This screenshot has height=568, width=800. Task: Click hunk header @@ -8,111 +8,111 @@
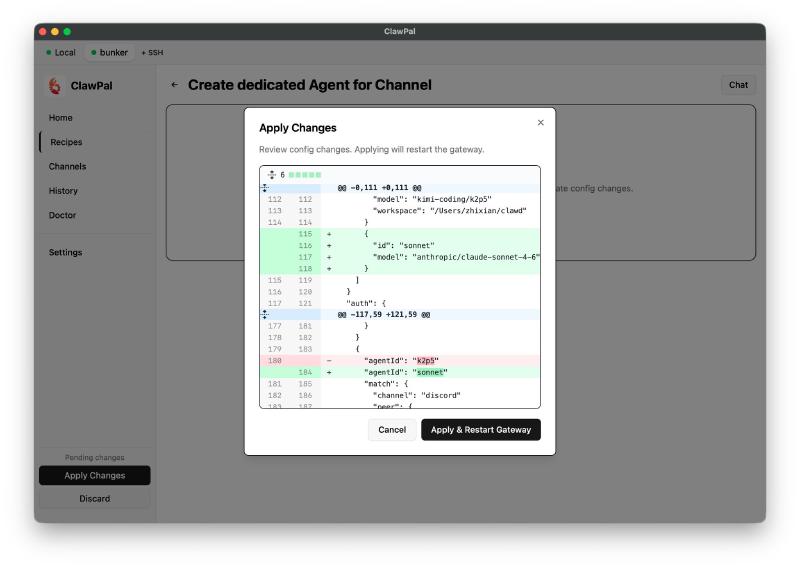click(x=379, y=188)
